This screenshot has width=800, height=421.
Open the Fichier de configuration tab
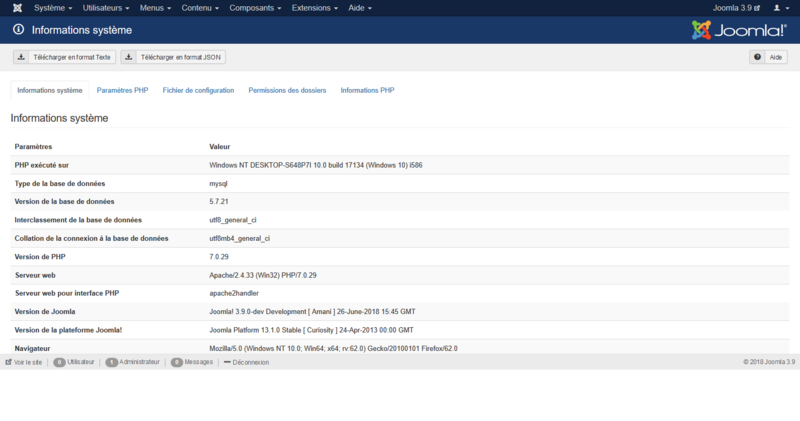198,90
